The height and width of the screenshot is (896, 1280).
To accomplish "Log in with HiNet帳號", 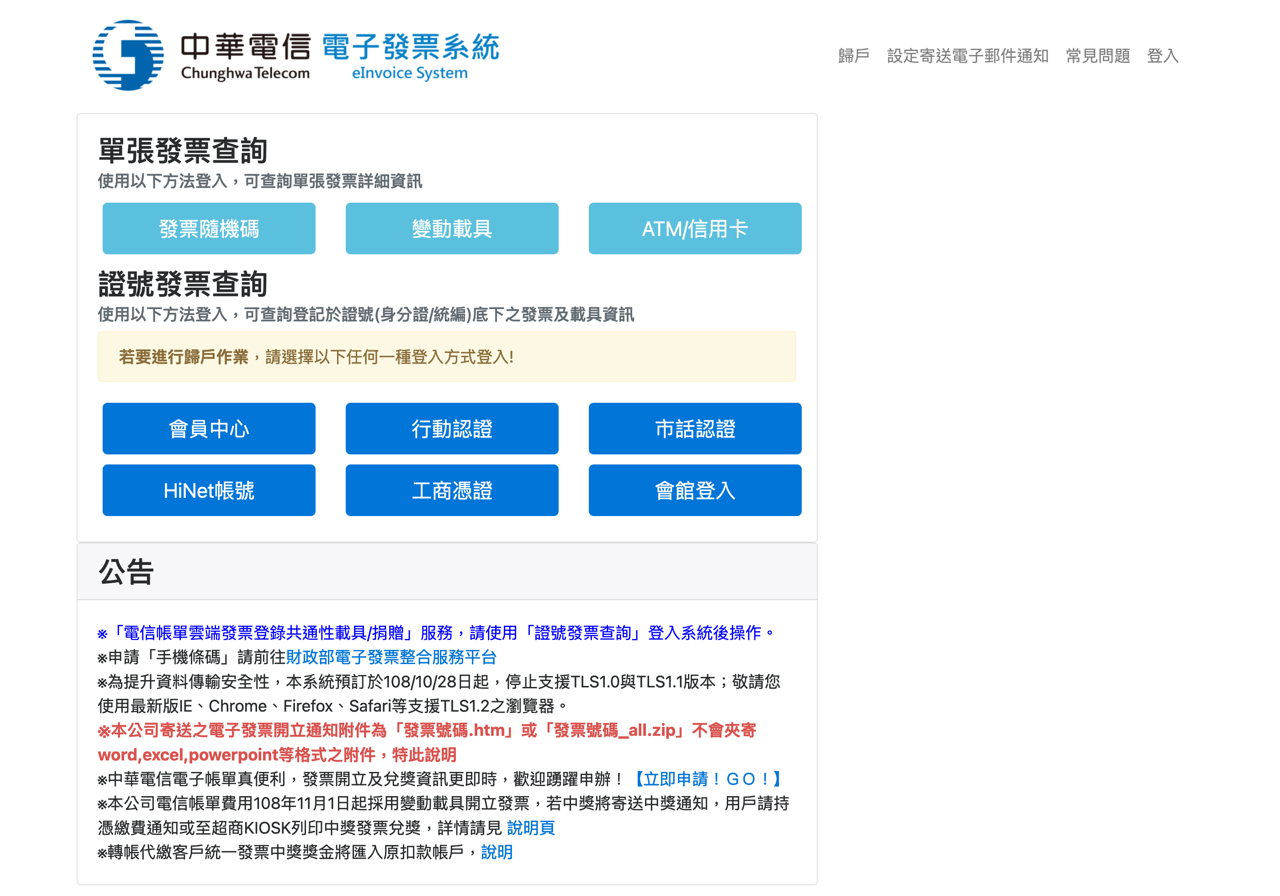I will point(209,490).
